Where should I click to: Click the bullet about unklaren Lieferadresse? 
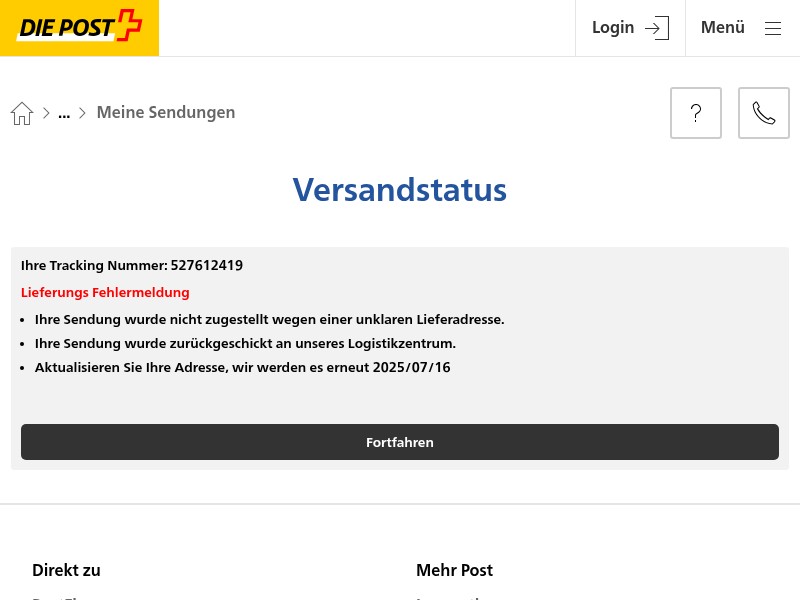269,319
